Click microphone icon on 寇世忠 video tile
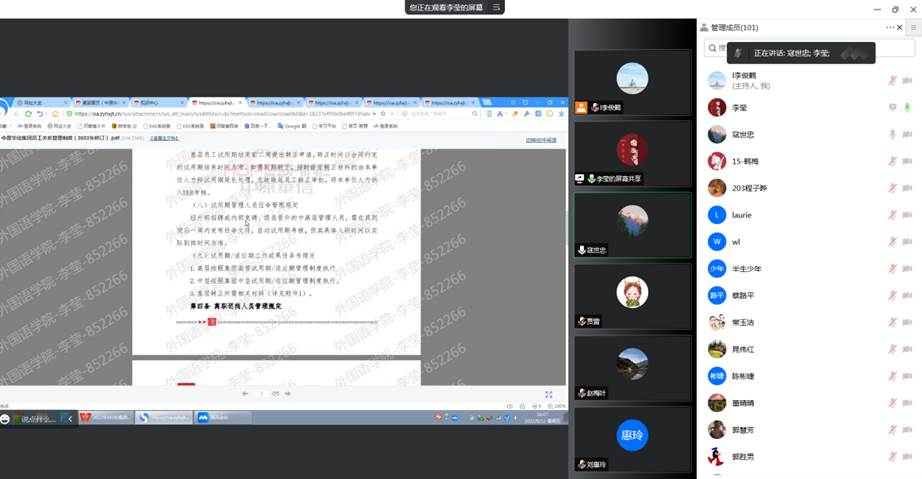Screen dimensions: 922x479 (x=581, y=250)
